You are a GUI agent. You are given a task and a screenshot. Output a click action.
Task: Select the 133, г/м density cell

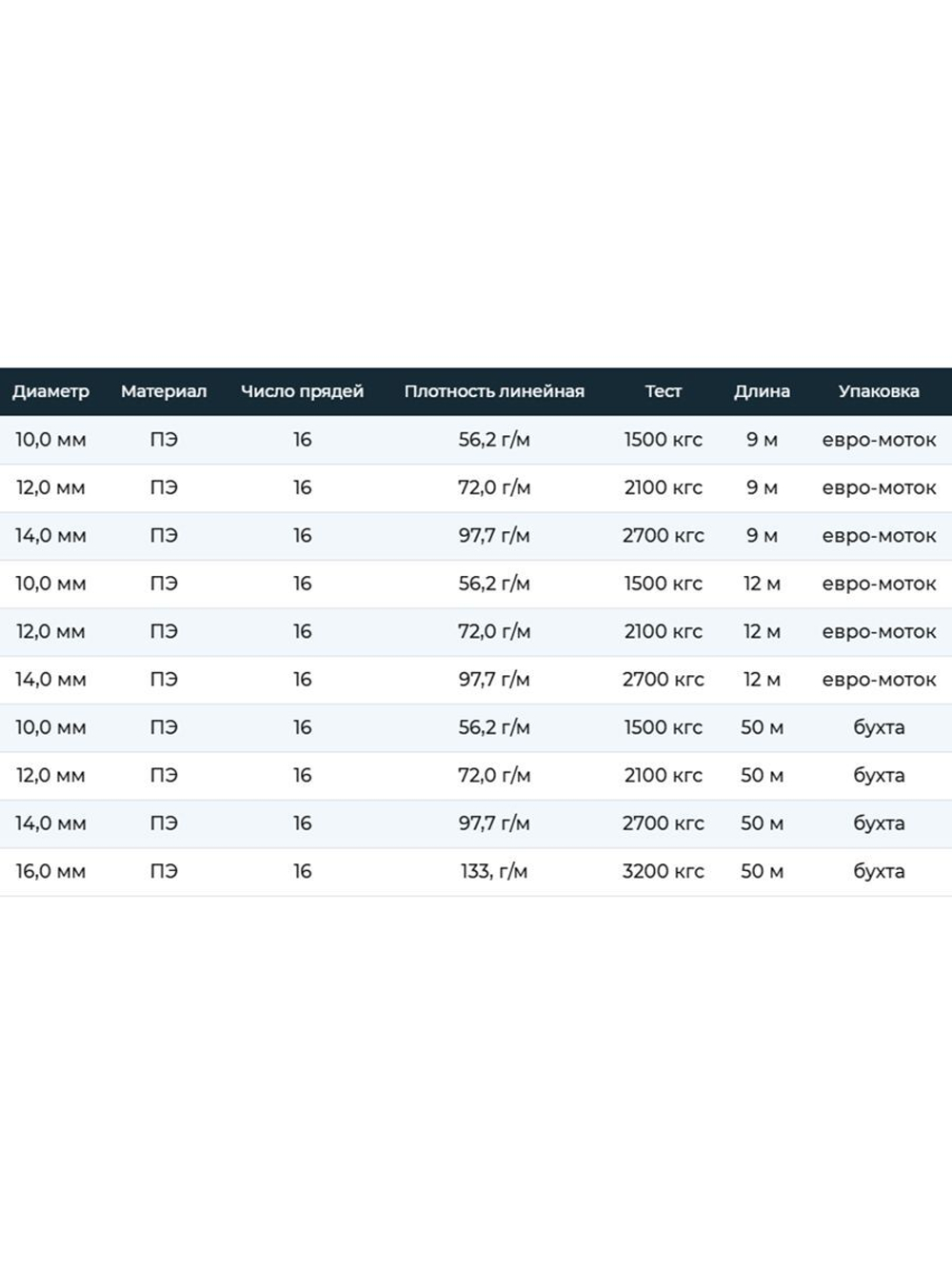point(494,871)
